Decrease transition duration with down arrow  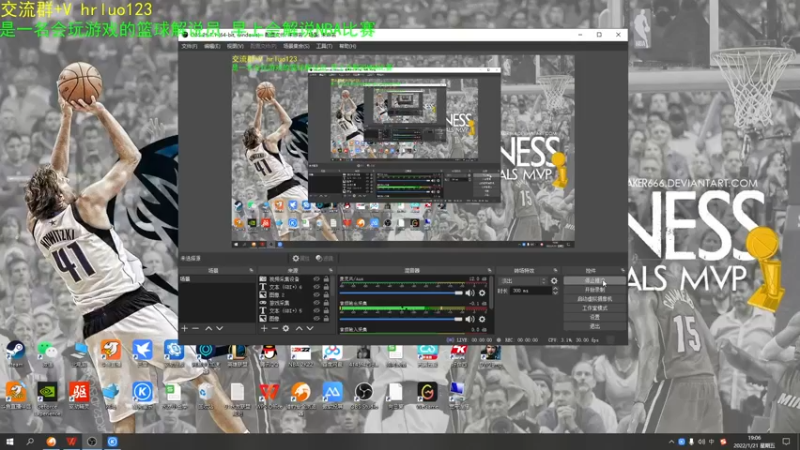pos(555,293)
